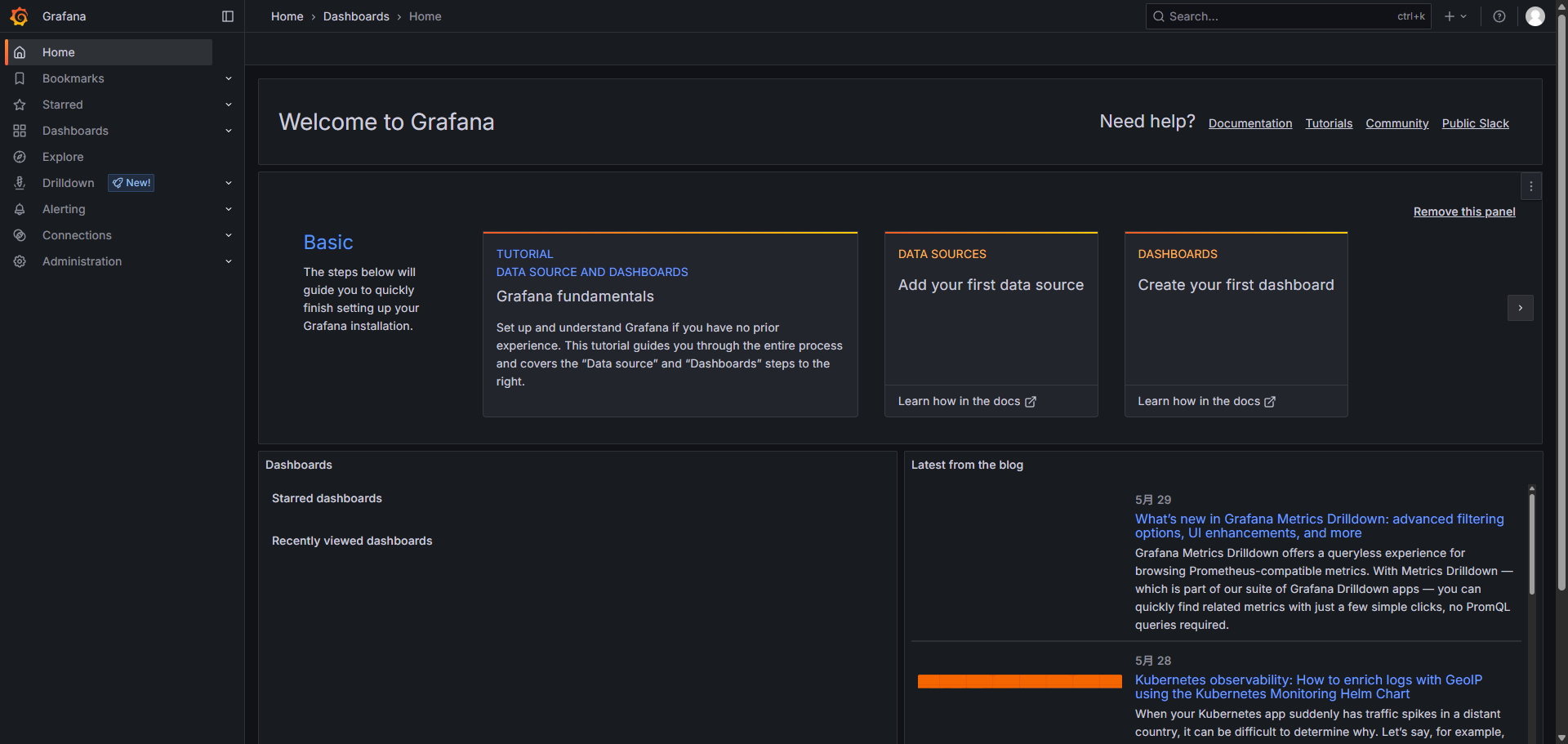1568x744 pixels.
Task: Click the Explore compass icon
Action: [20, 157]
